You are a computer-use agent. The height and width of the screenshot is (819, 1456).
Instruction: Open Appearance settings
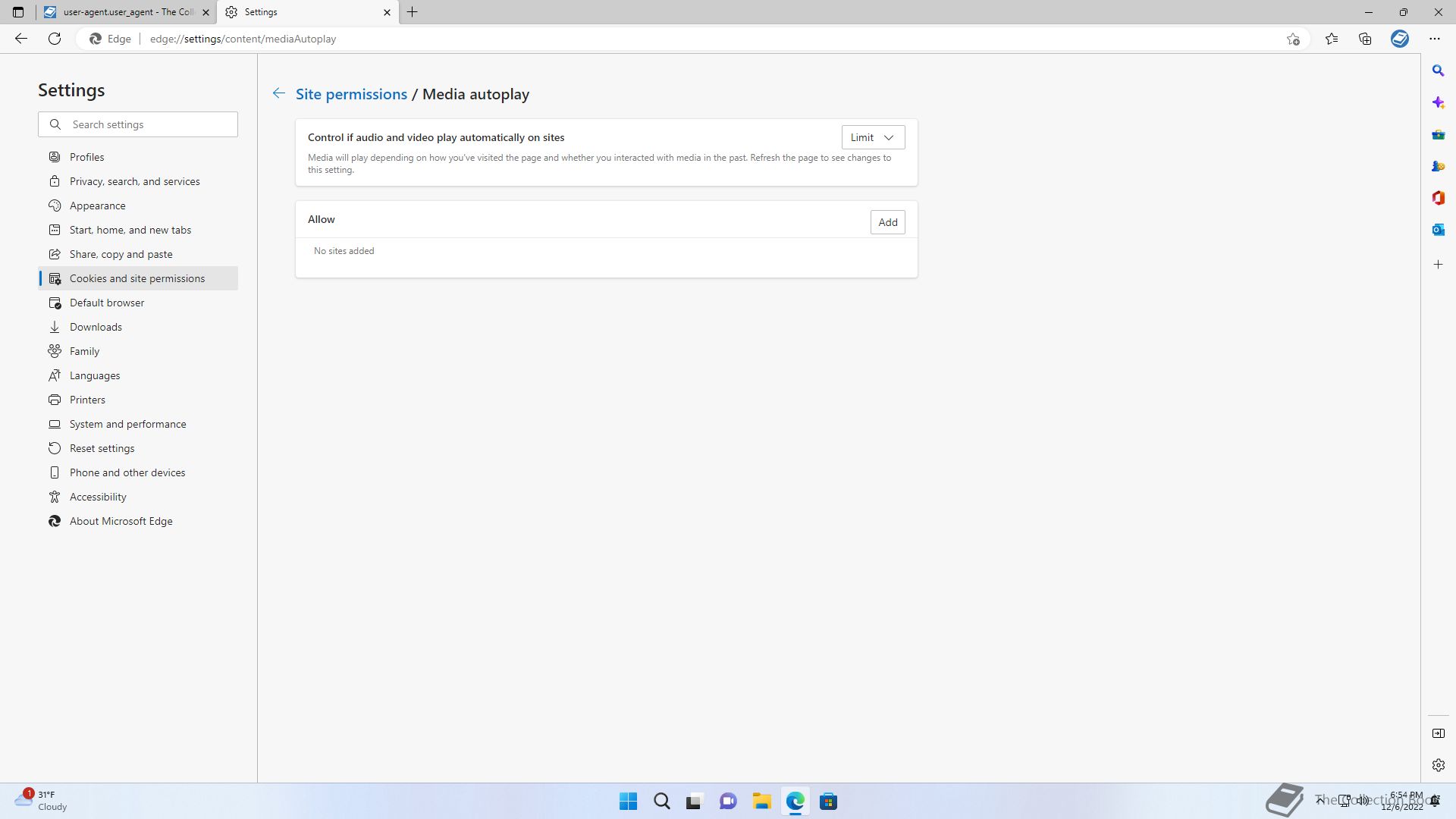[x=138, y=206]
